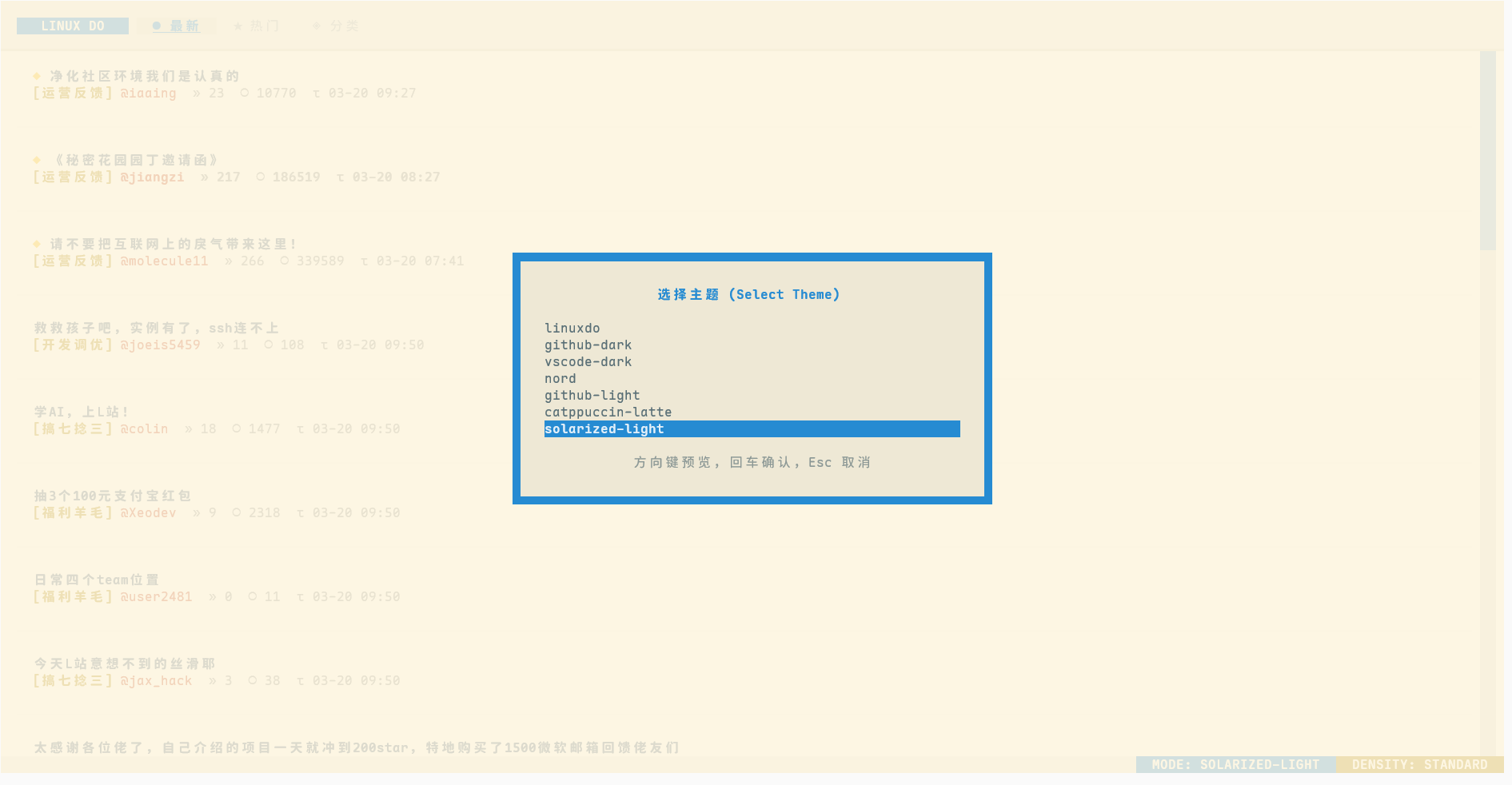This screenshot has height=785, width=1512.
Task: Click username @joeis5459
Action: coord(161,345)
